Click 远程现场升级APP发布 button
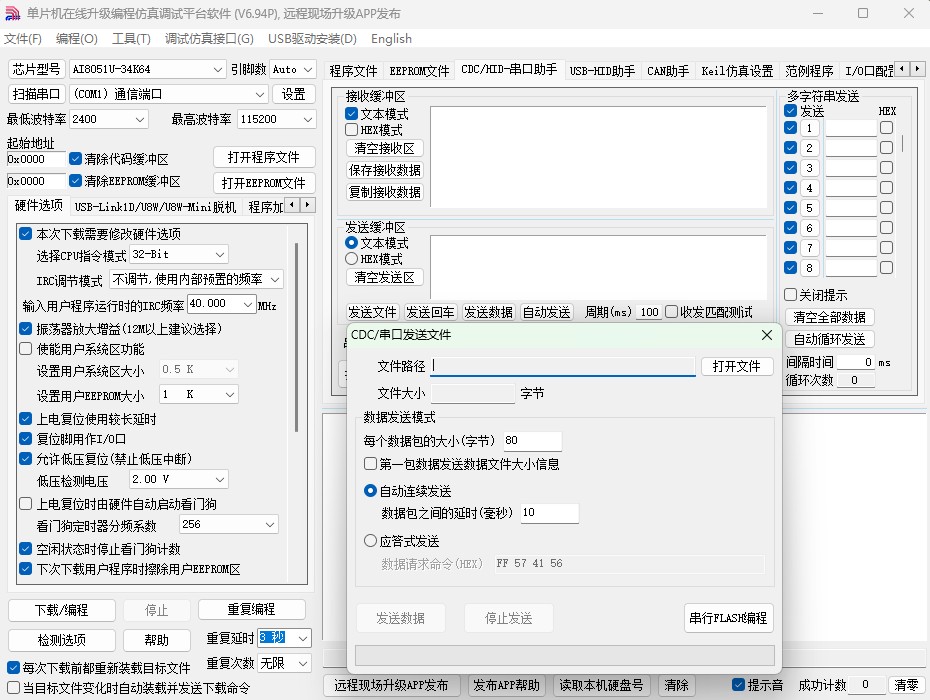This screenshot has height=700, width=930. click(391, 686)
